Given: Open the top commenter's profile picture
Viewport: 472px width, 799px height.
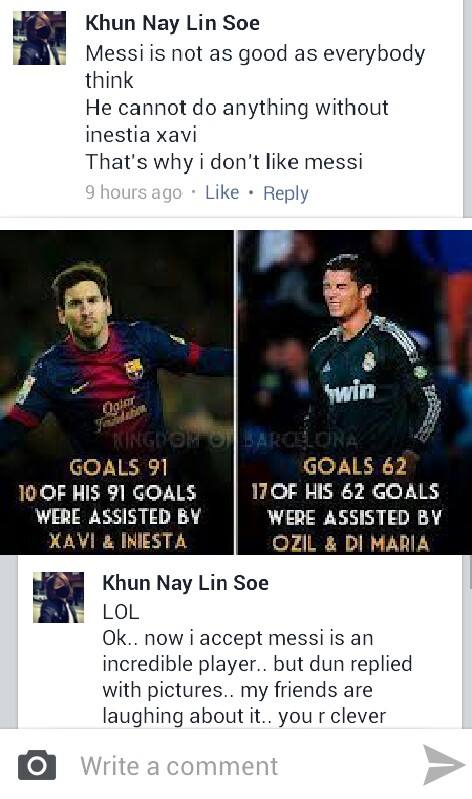Looking at the screenshot, I should [40, 38].
